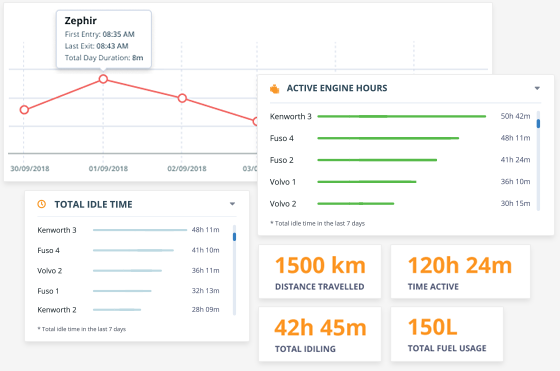Click the orange engine icon beside Active Engine Hours
The height and width of the screenshot is (371, 560).
click(x=274, y=89)
